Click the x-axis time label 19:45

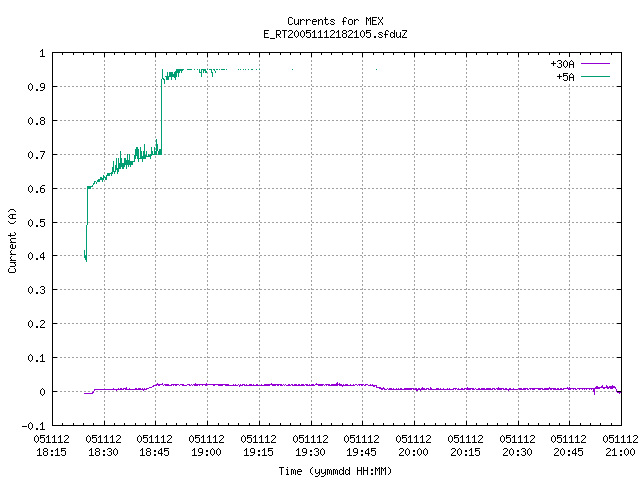pyautogui.click(x=361, y=452)
